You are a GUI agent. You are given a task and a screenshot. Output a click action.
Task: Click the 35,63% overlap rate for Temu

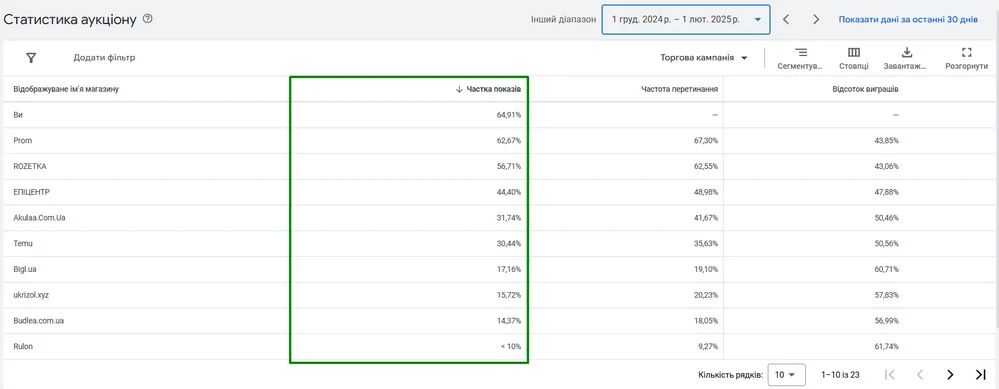tap(706, 243)
